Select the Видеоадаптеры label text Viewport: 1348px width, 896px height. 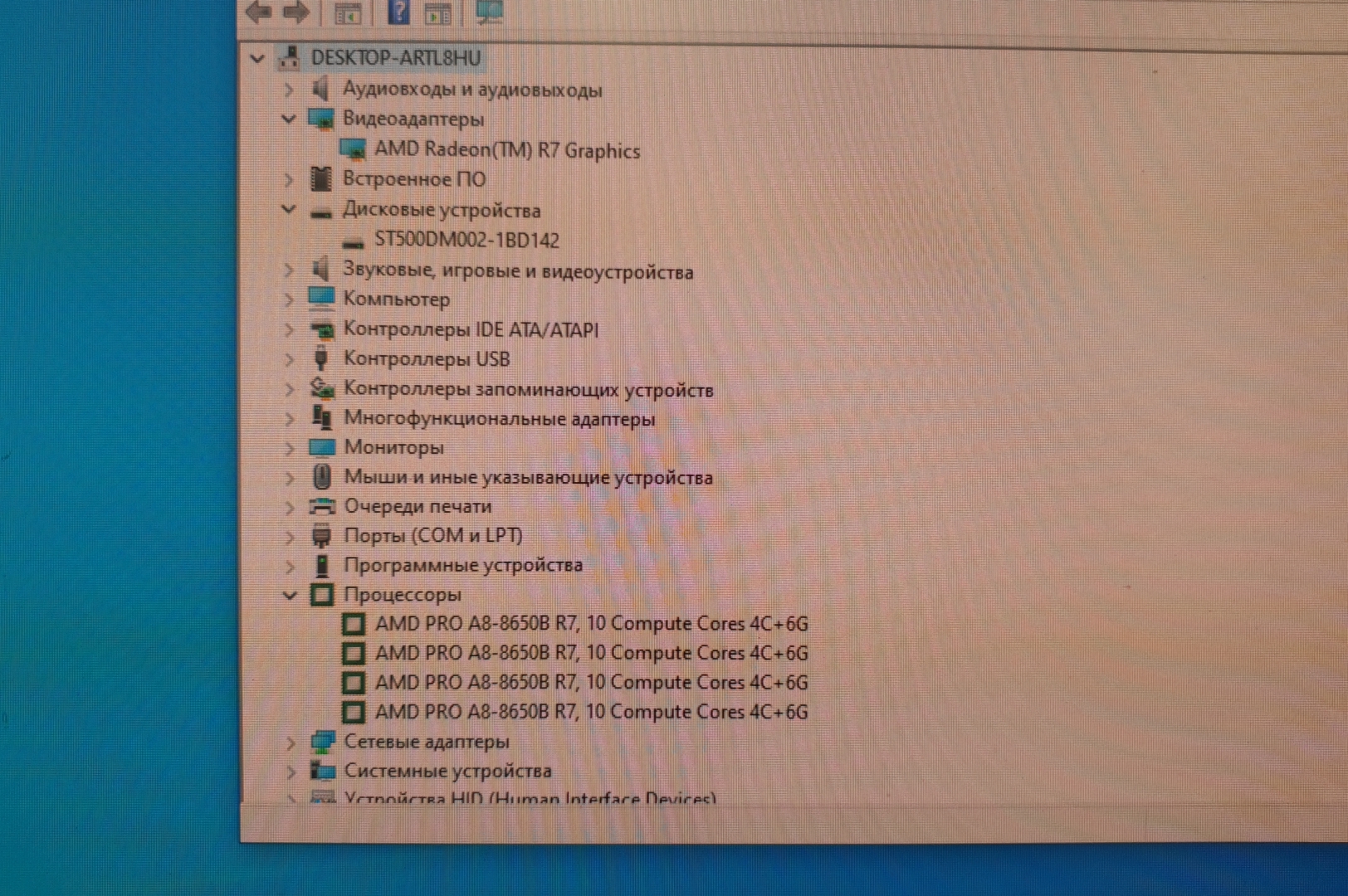click(413, 119)
